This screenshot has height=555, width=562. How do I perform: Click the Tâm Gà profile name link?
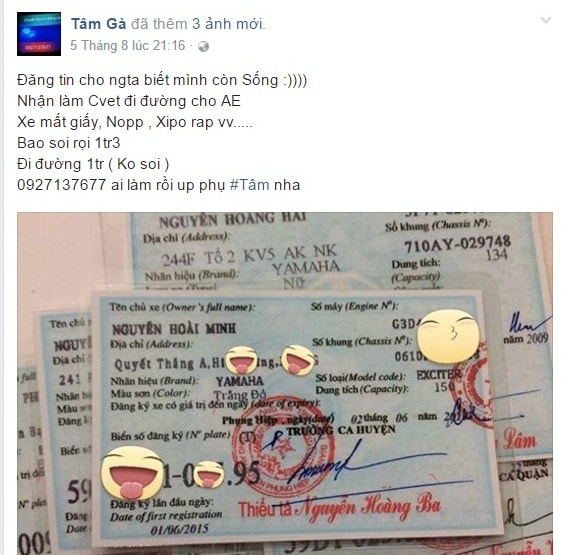click(99, 24)
